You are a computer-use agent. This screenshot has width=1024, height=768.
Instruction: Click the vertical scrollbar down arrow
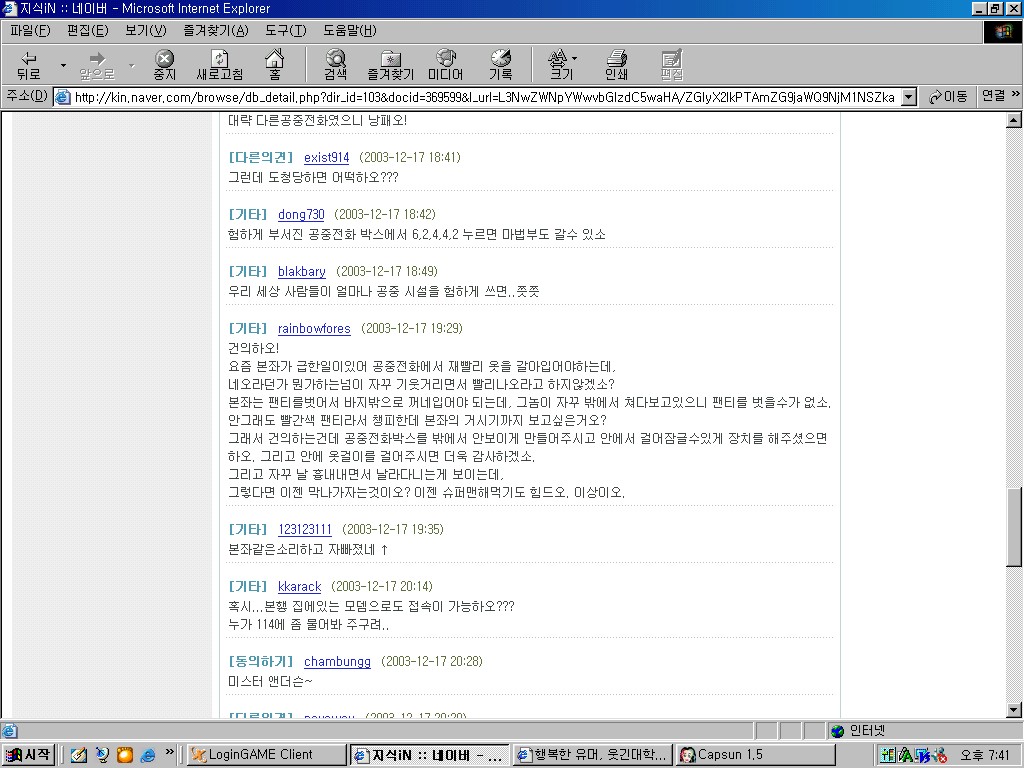(x=1014, y=710)
